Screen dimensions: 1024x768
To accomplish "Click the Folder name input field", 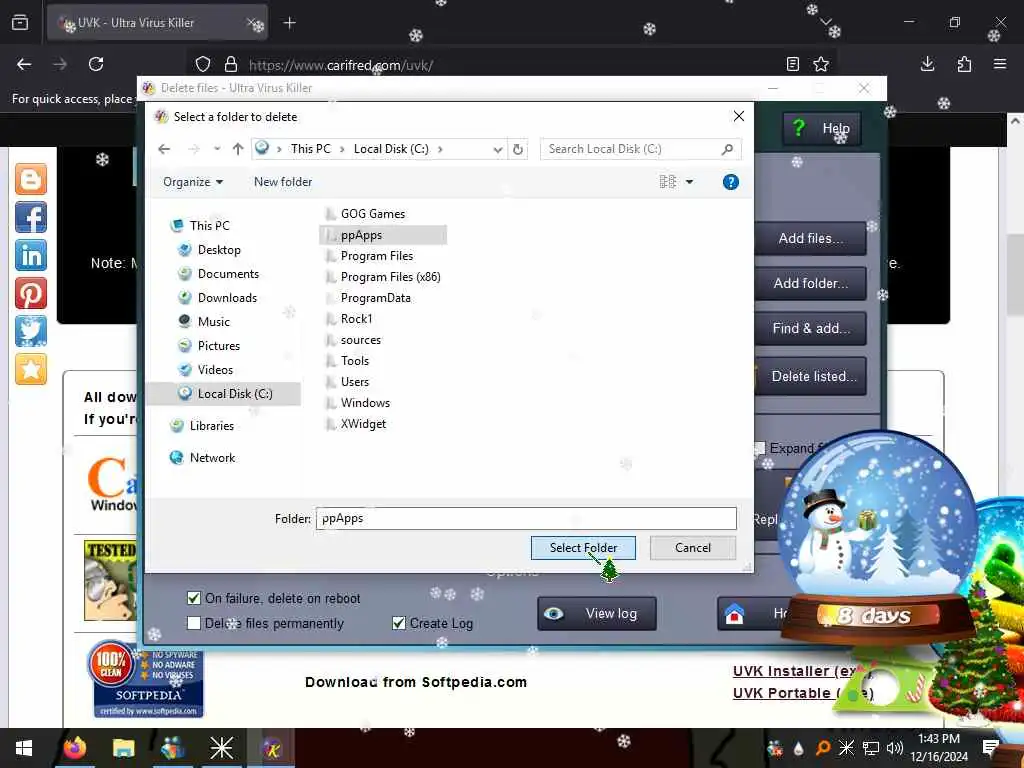I will tap(526, 519).
